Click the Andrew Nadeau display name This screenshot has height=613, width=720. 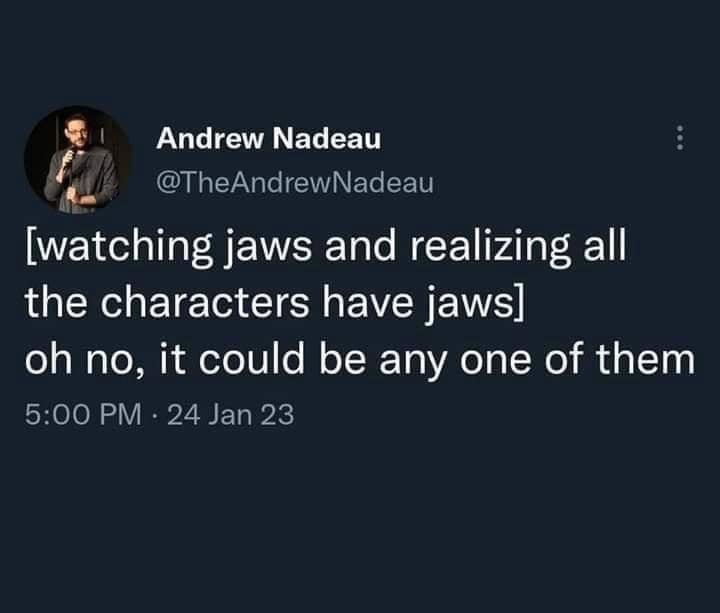[x=269, y=138]
